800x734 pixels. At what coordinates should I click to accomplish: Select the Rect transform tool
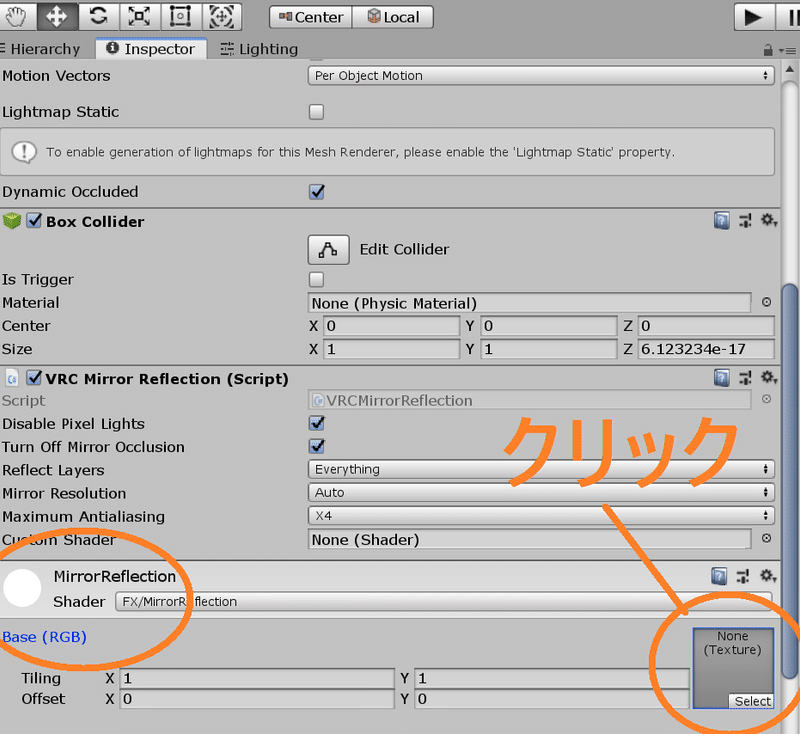(181, 16)
